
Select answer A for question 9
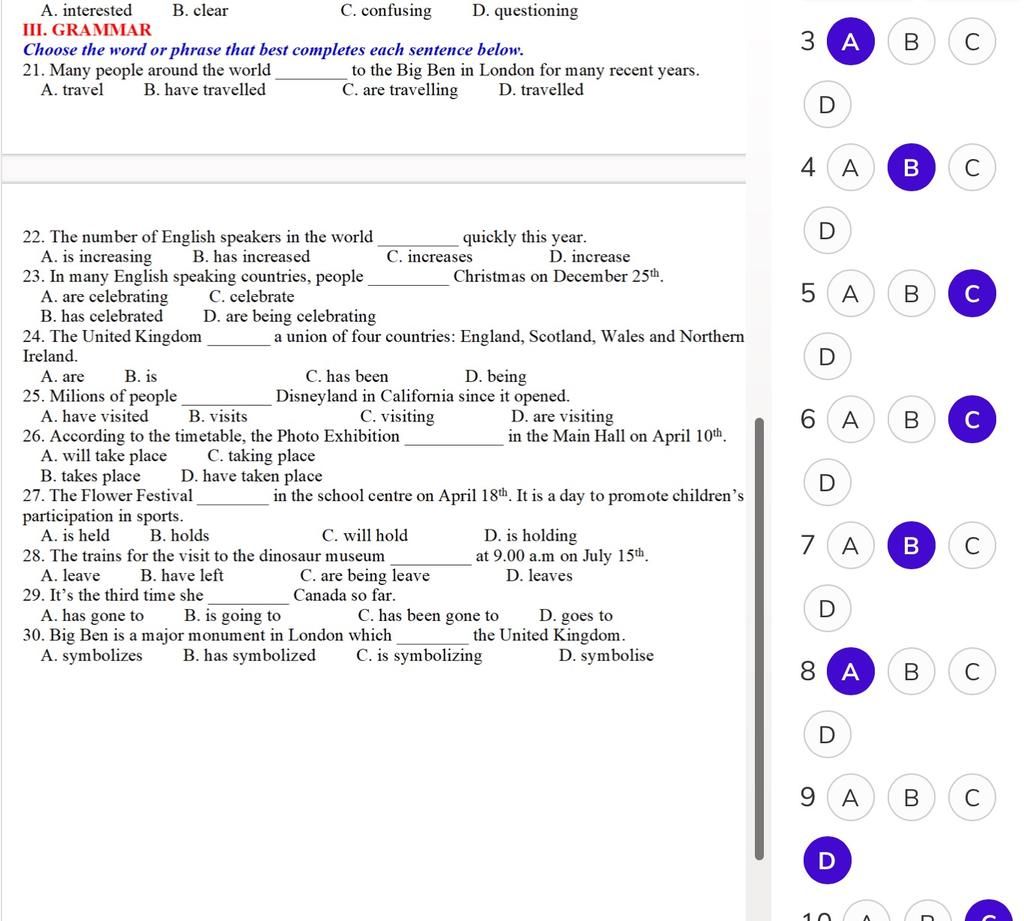(850, 798)
